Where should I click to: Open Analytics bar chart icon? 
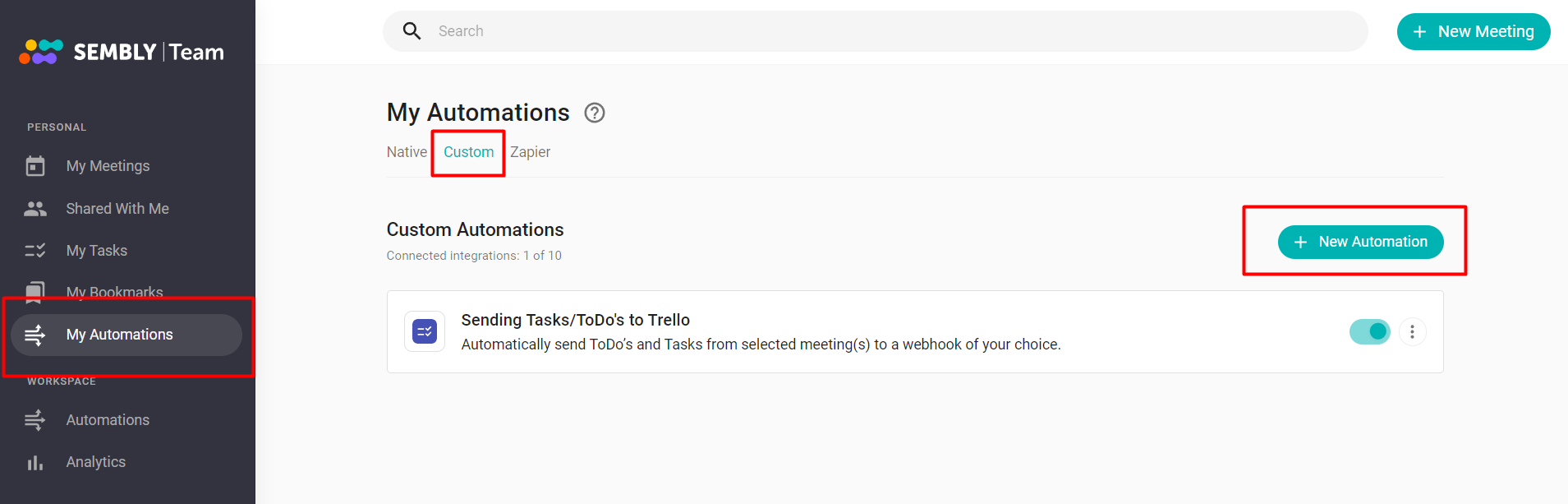pos(35,463)
